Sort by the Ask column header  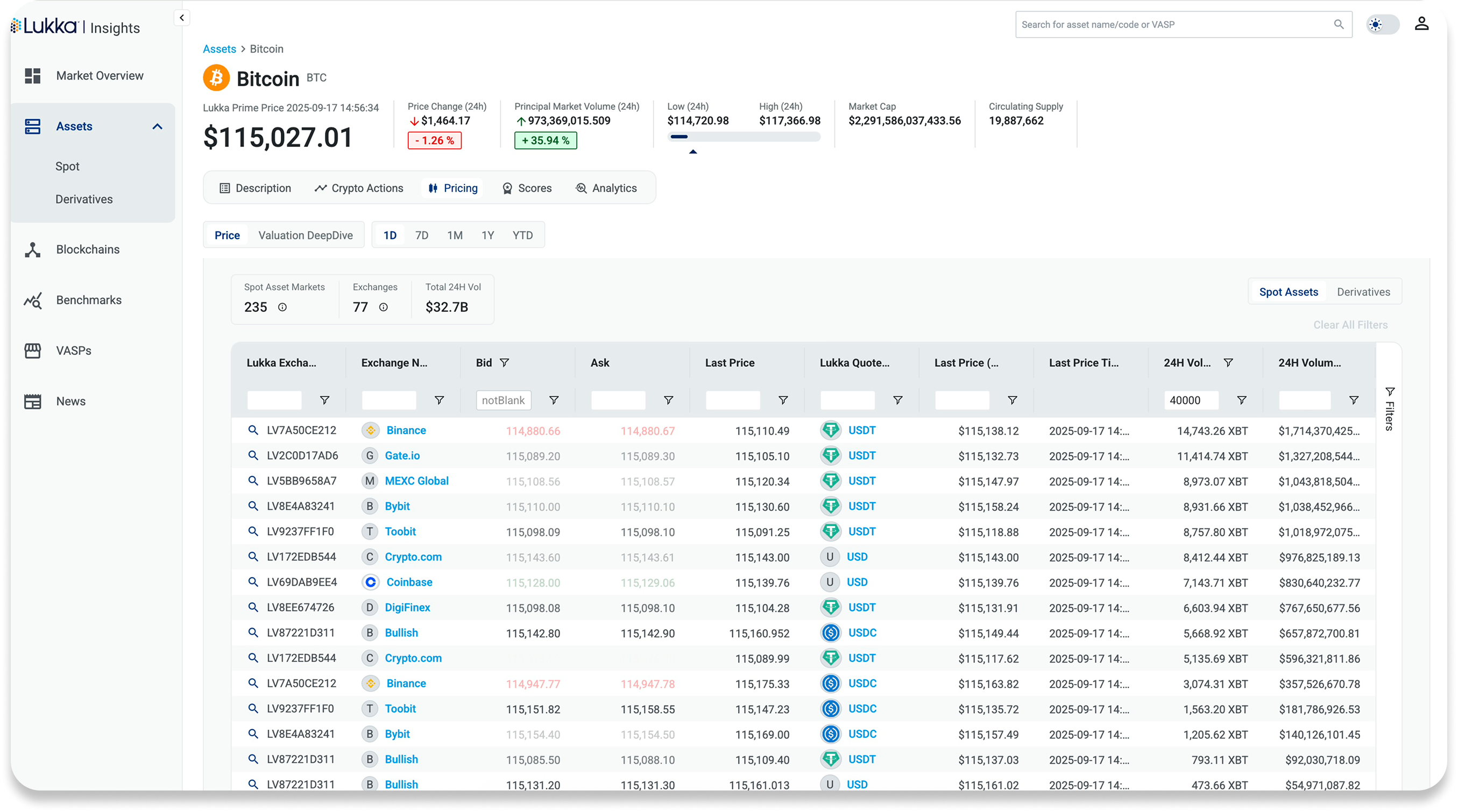tap(599, 363)
